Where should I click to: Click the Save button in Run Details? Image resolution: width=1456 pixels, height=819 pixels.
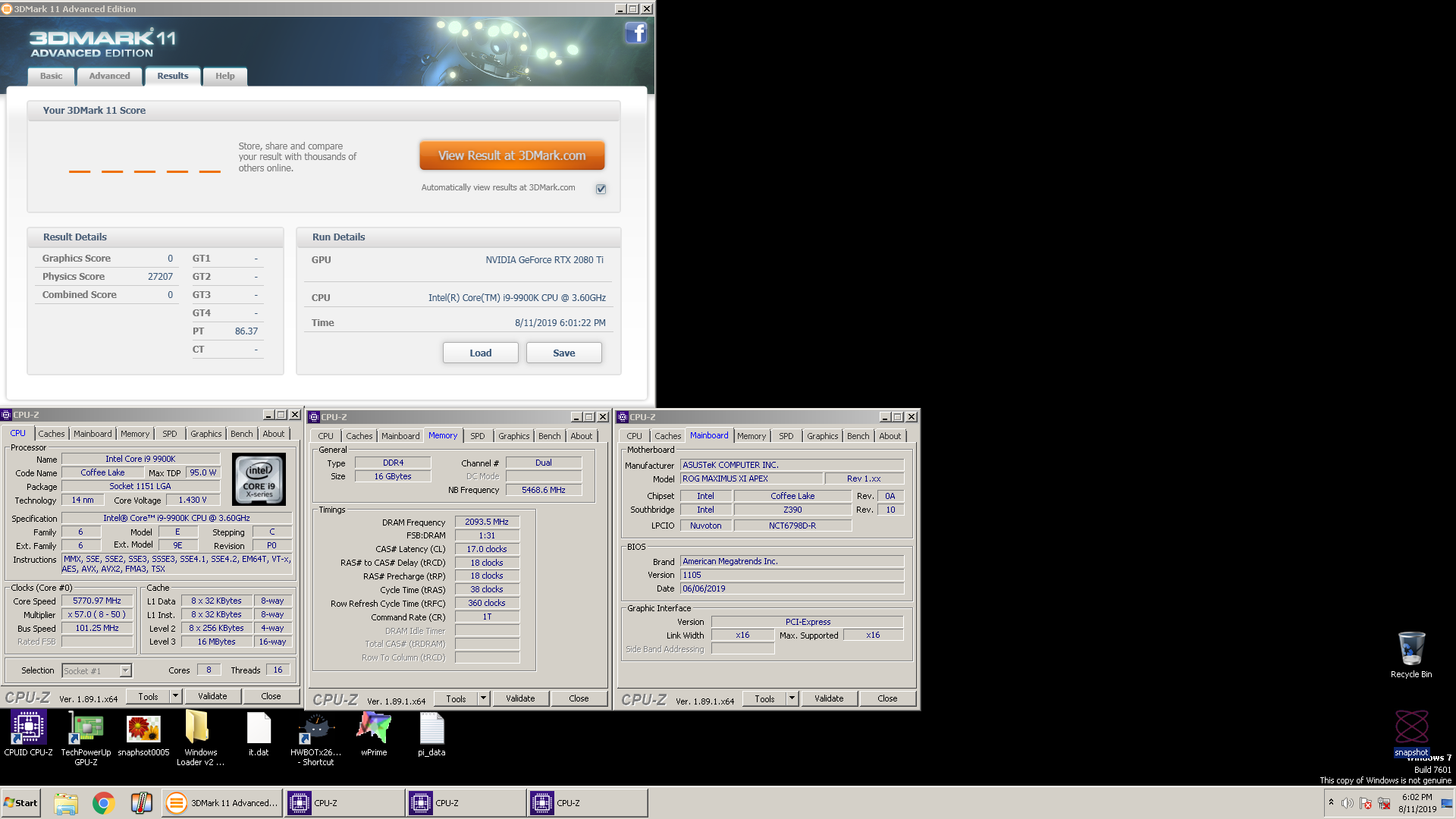click(x=563, y=353)
